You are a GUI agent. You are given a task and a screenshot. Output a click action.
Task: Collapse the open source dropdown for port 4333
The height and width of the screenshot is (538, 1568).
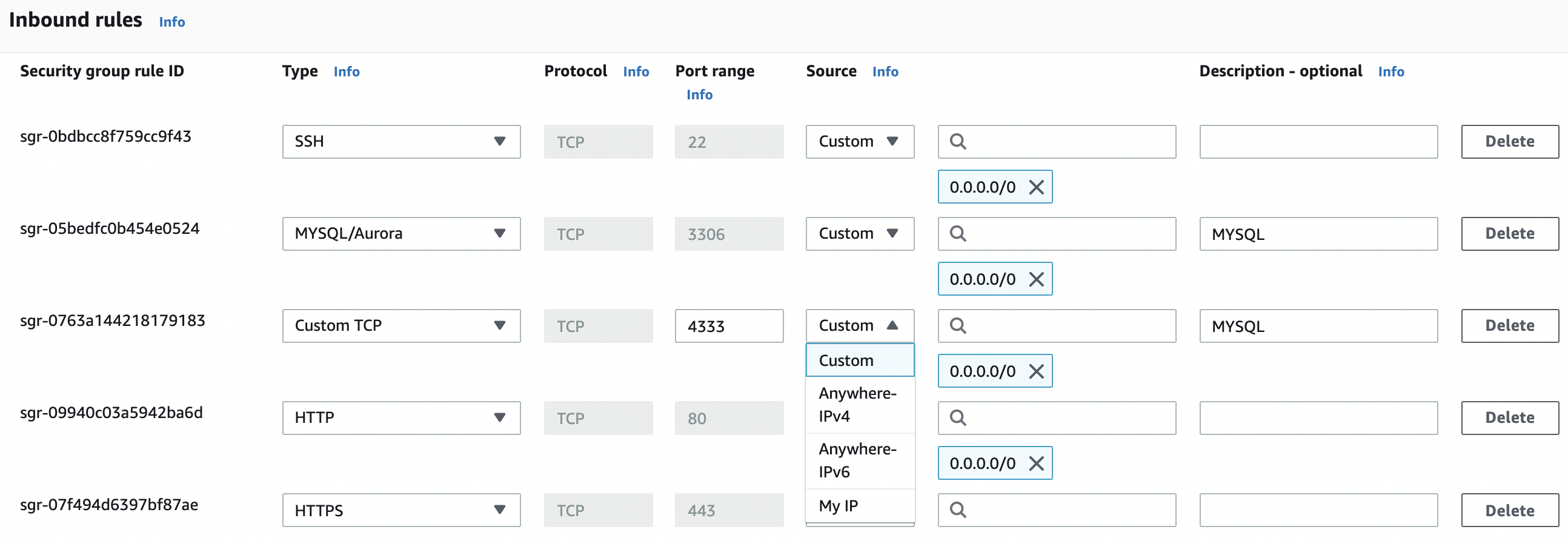point(860,325)
